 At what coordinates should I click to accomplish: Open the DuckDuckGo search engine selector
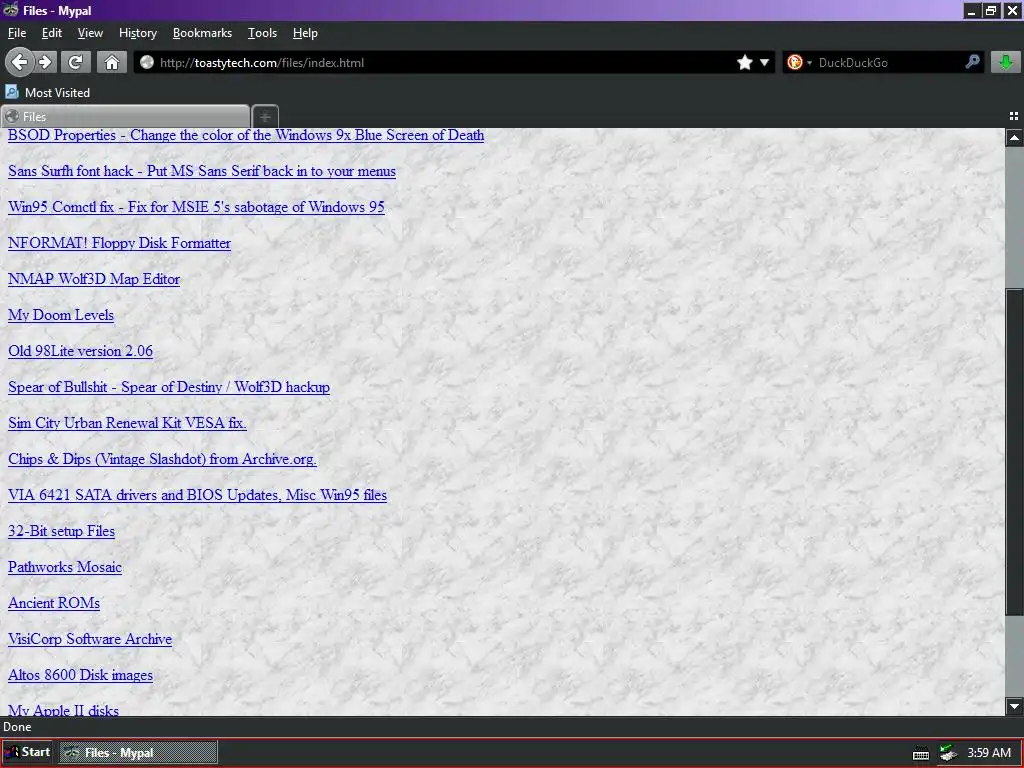[x=799, y=62]
